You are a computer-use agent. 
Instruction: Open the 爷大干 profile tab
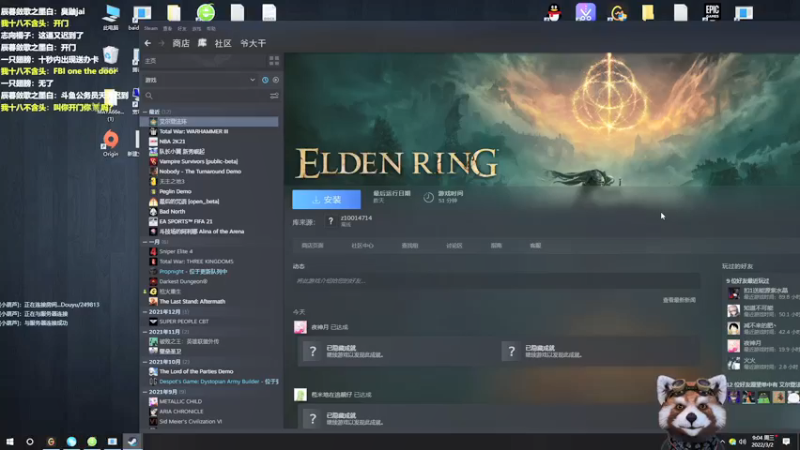pos(253,43)
